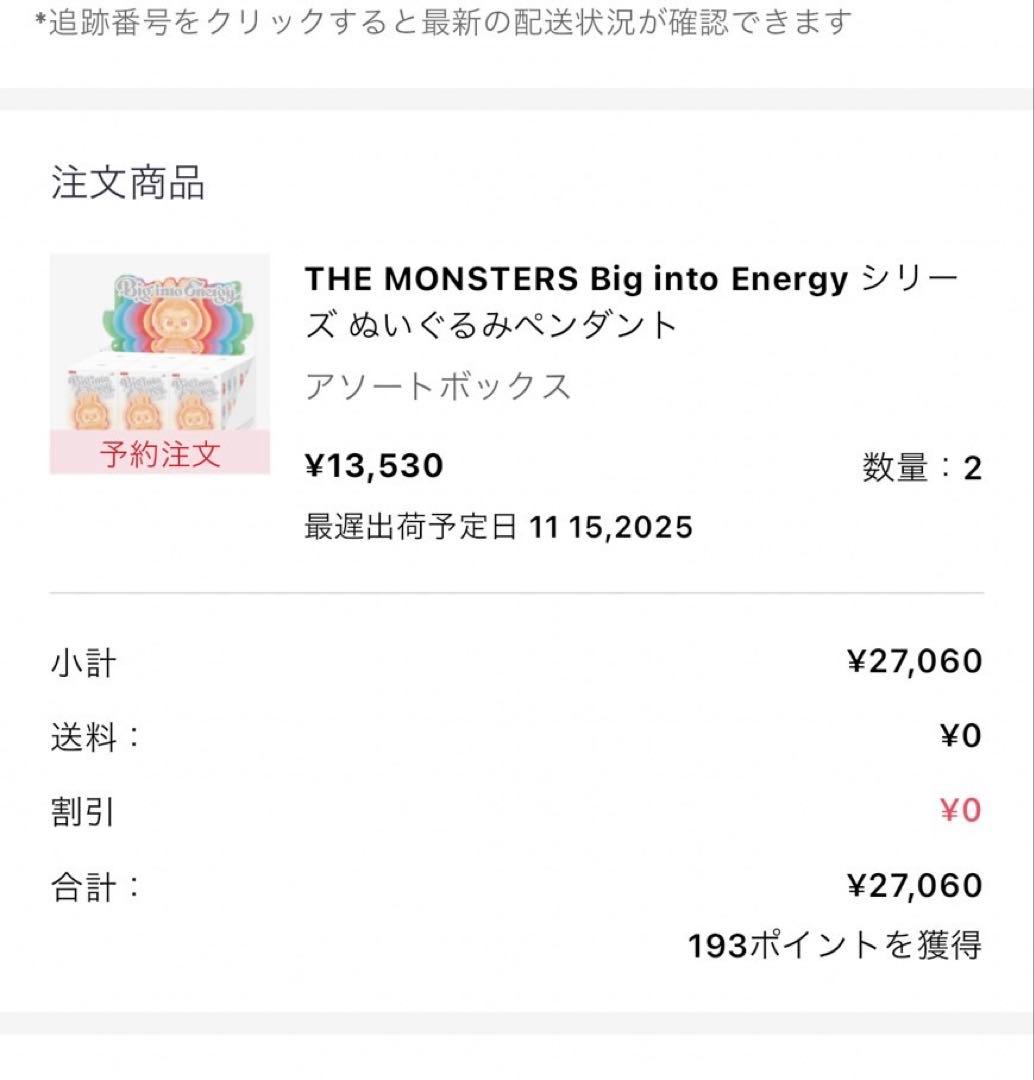Click the 小計 label
The image size is (1034, 1080).
point(84,662)
